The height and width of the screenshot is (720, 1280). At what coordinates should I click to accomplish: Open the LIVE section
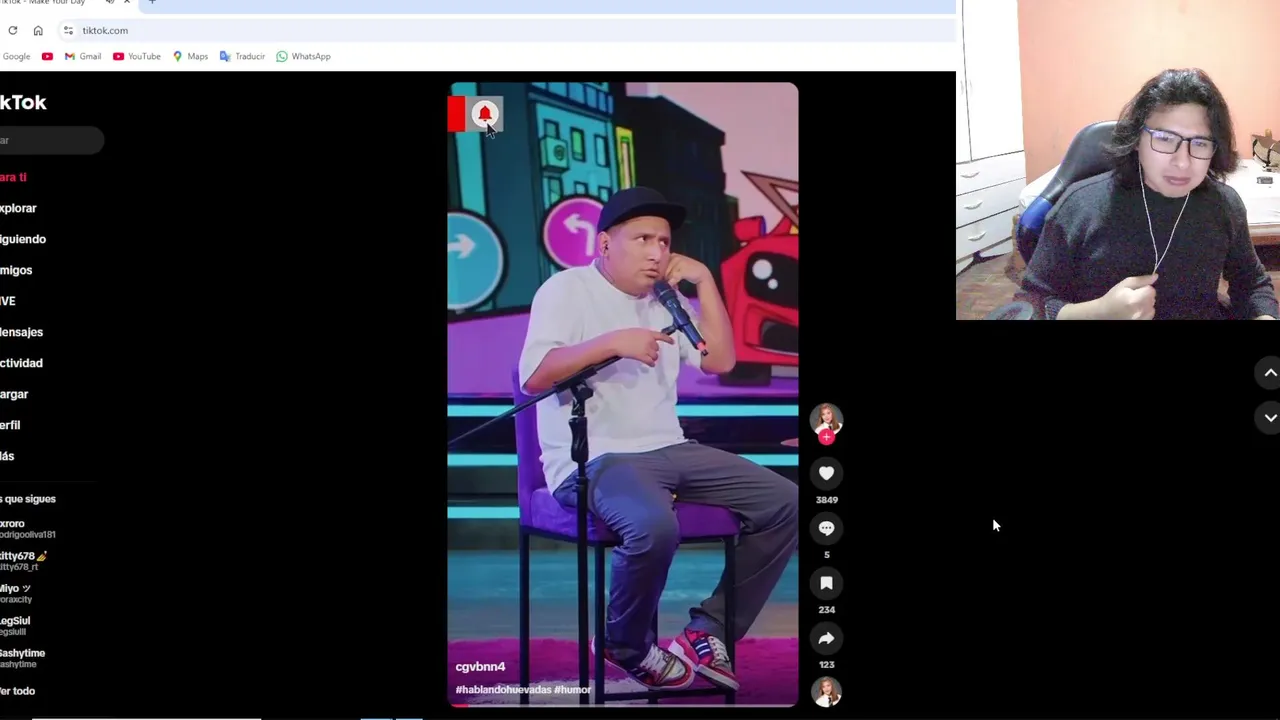pos(8,301)
